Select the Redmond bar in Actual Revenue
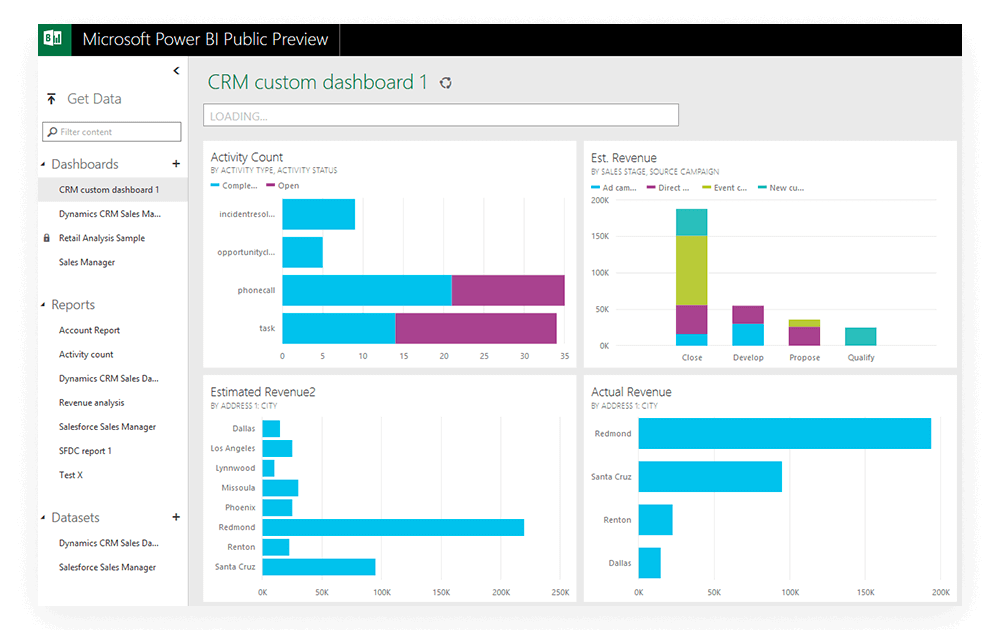Image resolution: width=1000 pixels, height=630 pixels. (x=784, y=434)
